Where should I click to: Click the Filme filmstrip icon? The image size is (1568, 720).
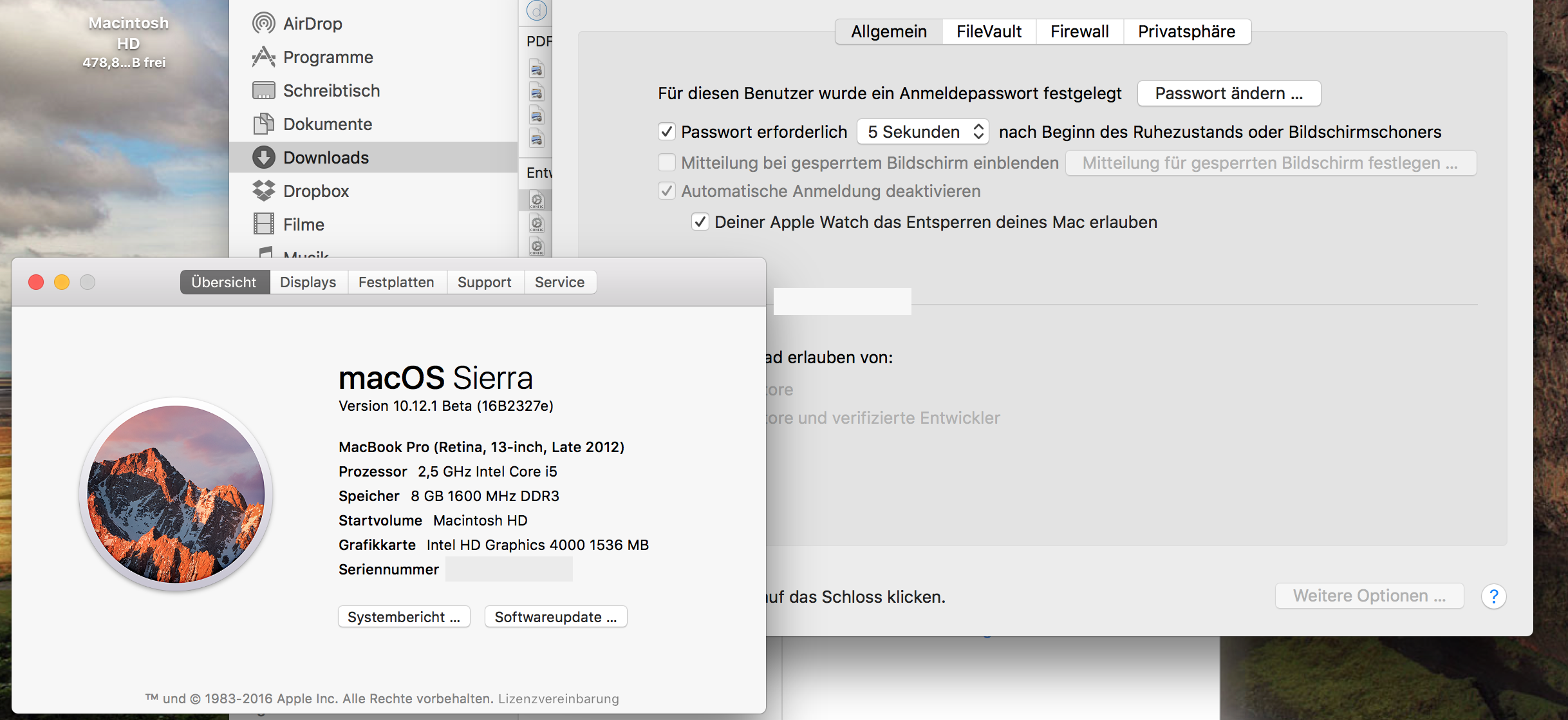(263, 224)
